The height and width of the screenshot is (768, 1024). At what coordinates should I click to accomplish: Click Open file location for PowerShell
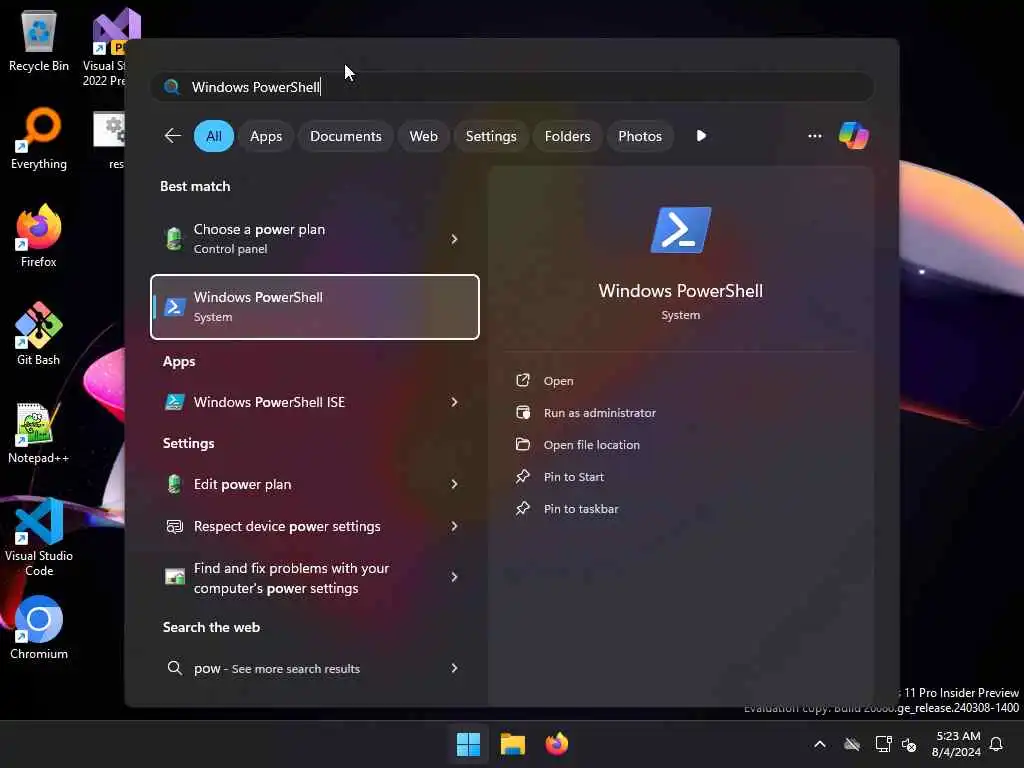578,445
